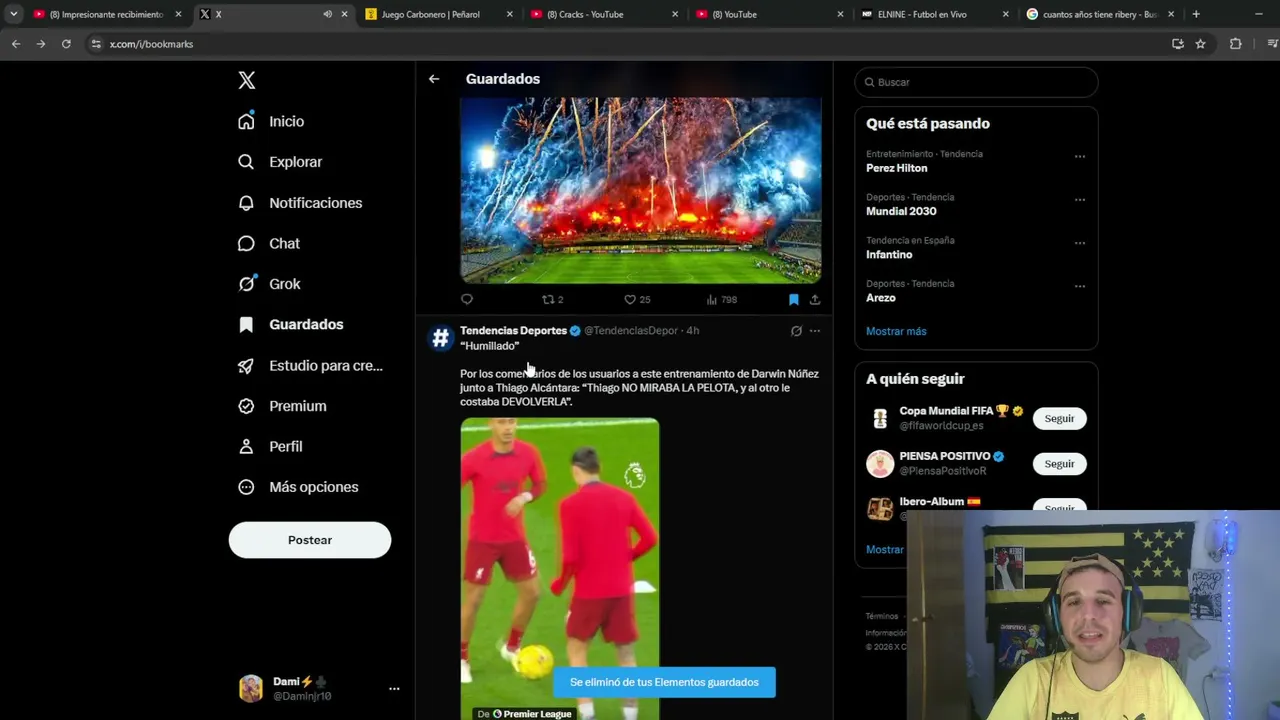Reply to the fireworks stadium post
Image resolution: width=1280 pixels, height=720 pixels.
467,299
